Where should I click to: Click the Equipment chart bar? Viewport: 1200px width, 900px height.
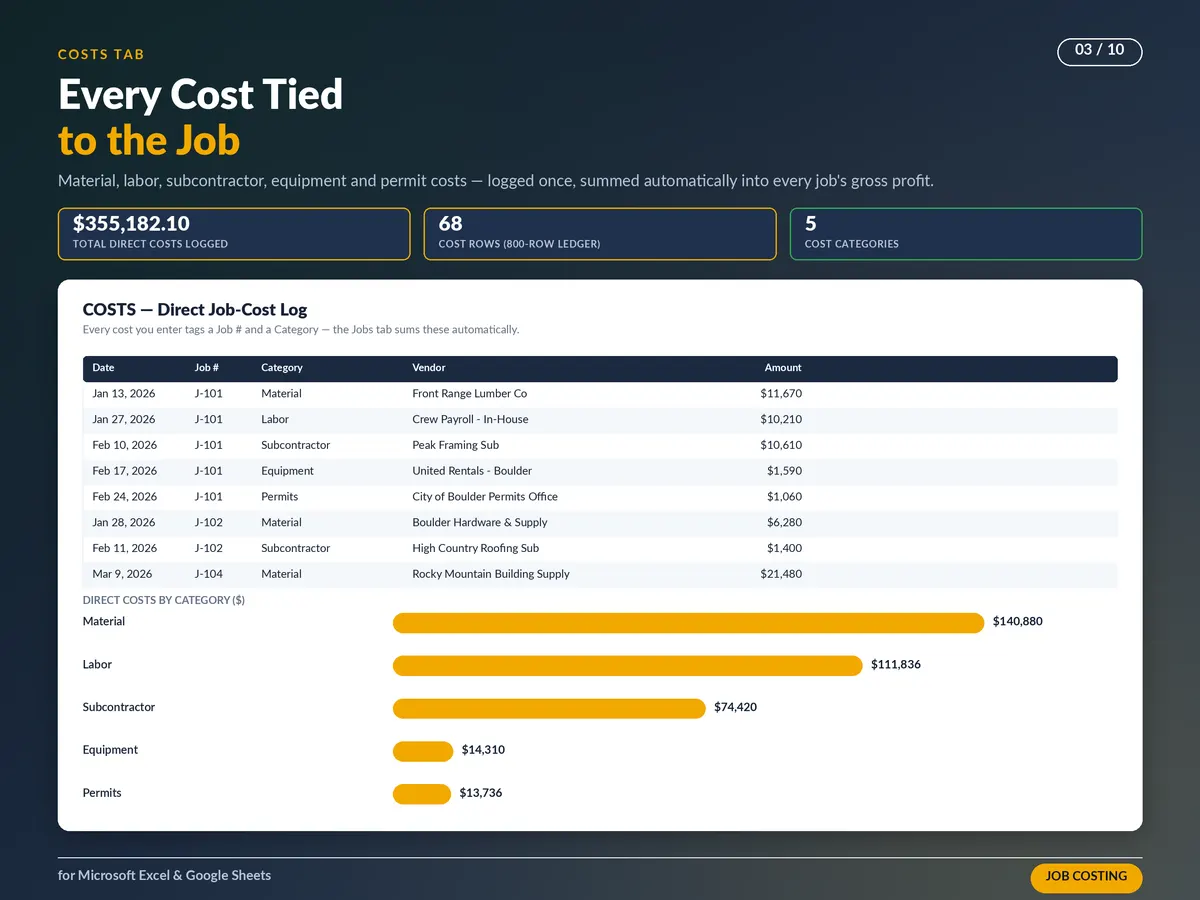[423, 751]
